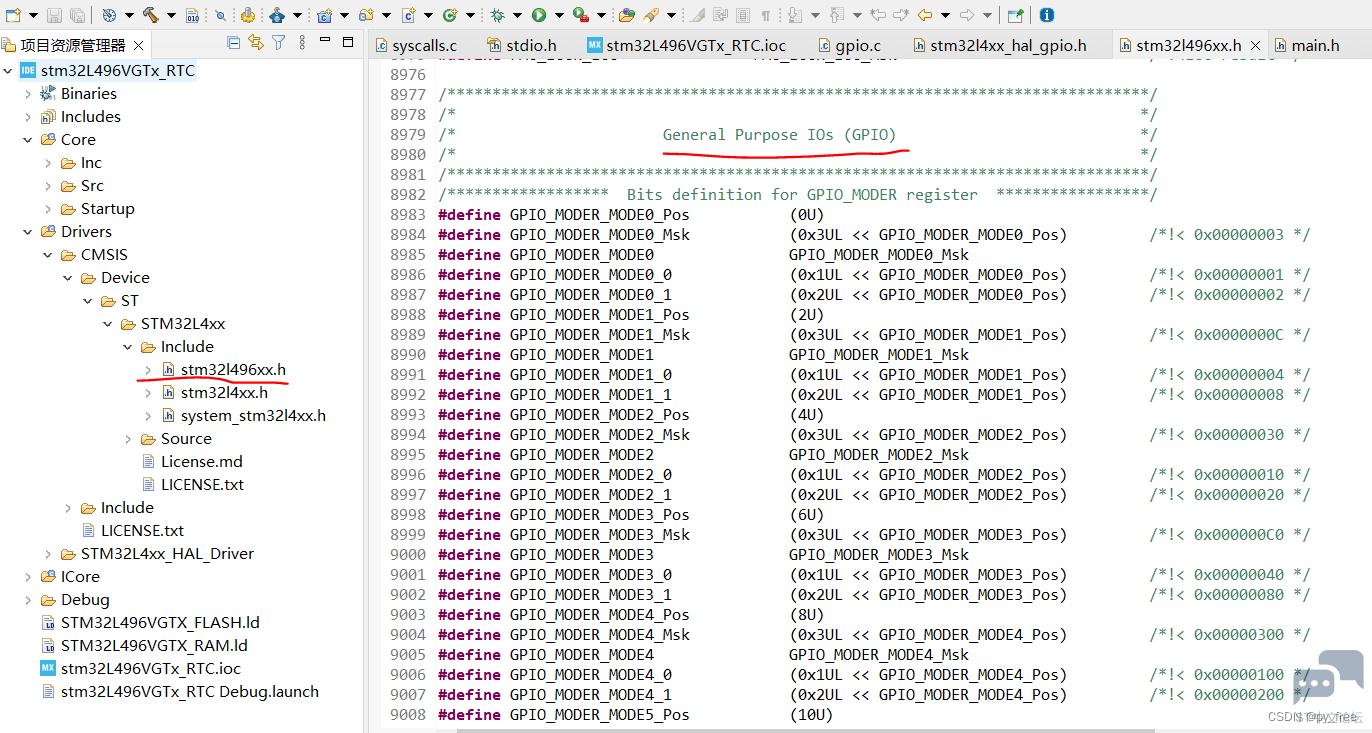Click the Build Configuration gauge icon
This screenshot has width=1372, height=733.
tap(109, 15)
